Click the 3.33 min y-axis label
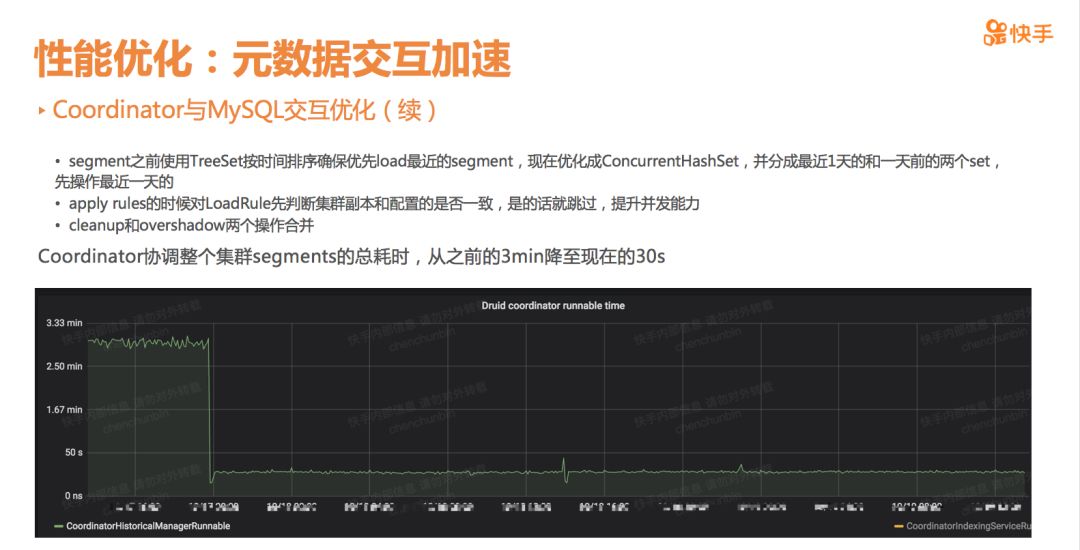This screenshot has height=550, width=1080. 64,323
